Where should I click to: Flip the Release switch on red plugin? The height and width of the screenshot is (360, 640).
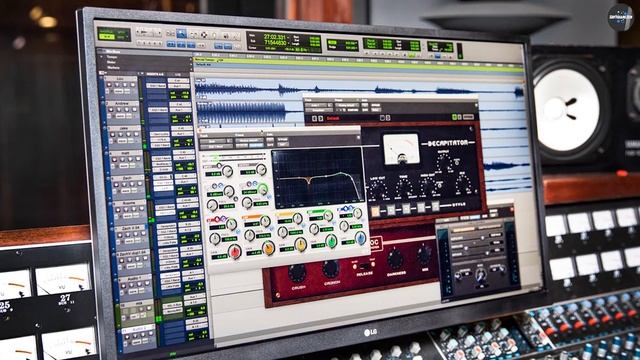[x=364, y=266]
